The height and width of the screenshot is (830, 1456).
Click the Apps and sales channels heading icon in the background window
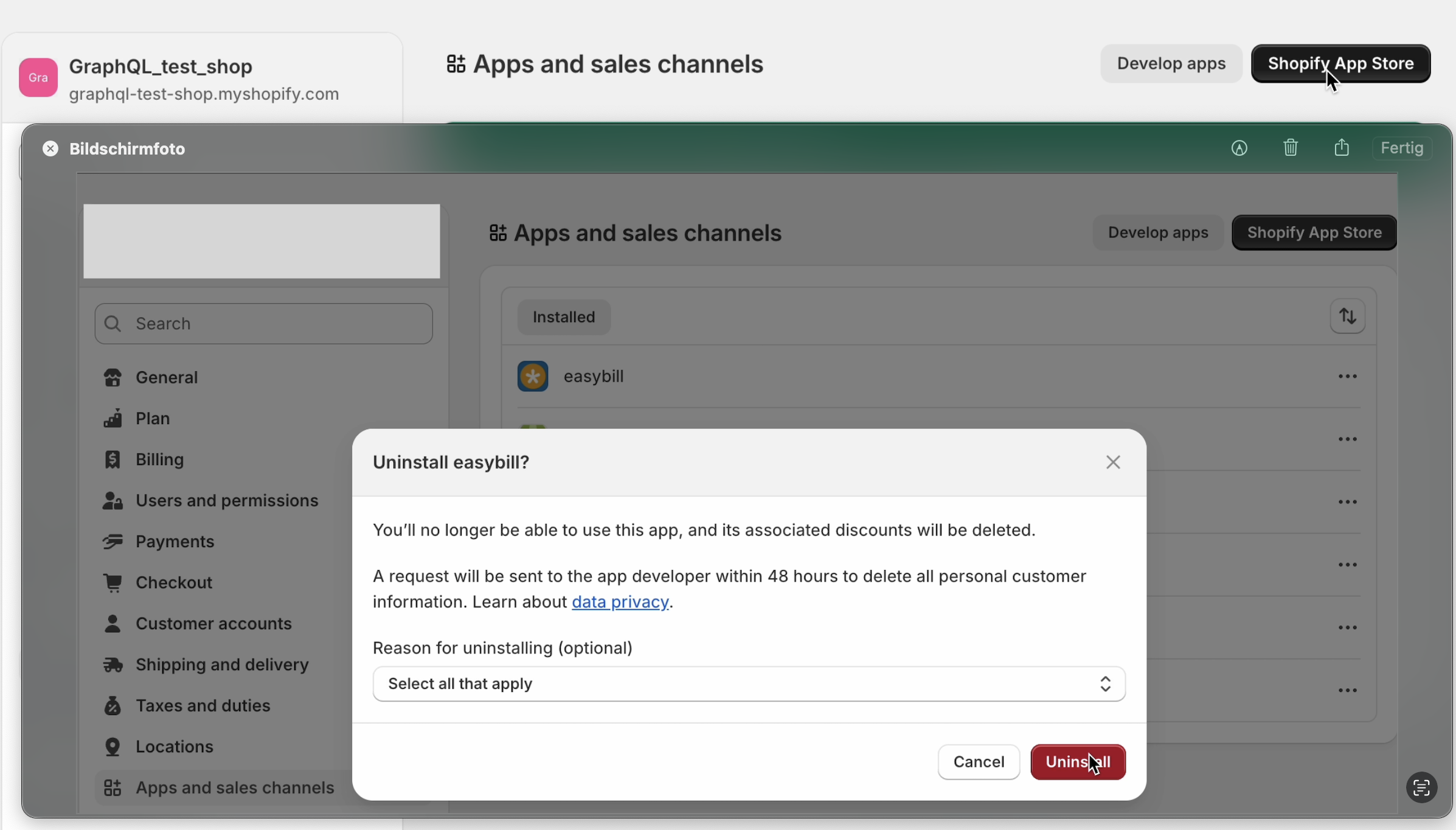pyautogui.click(x=456, y=63)
